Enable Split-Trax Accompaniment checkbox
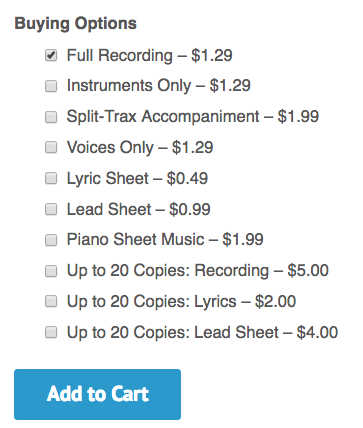Image resolution: width=363 pixels, height=428 pixels. (51, 117)
